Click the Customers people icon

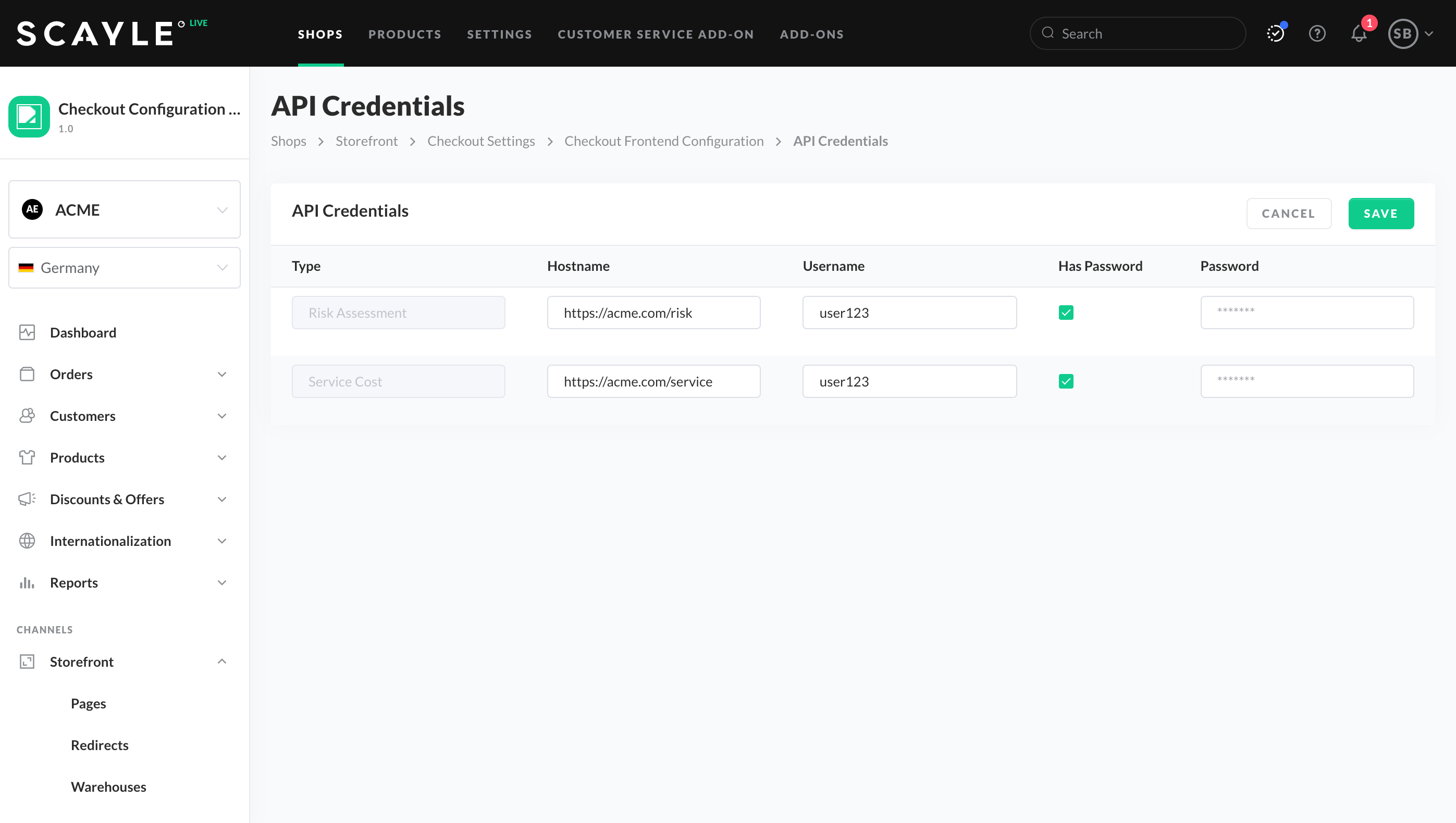[27, 416]
